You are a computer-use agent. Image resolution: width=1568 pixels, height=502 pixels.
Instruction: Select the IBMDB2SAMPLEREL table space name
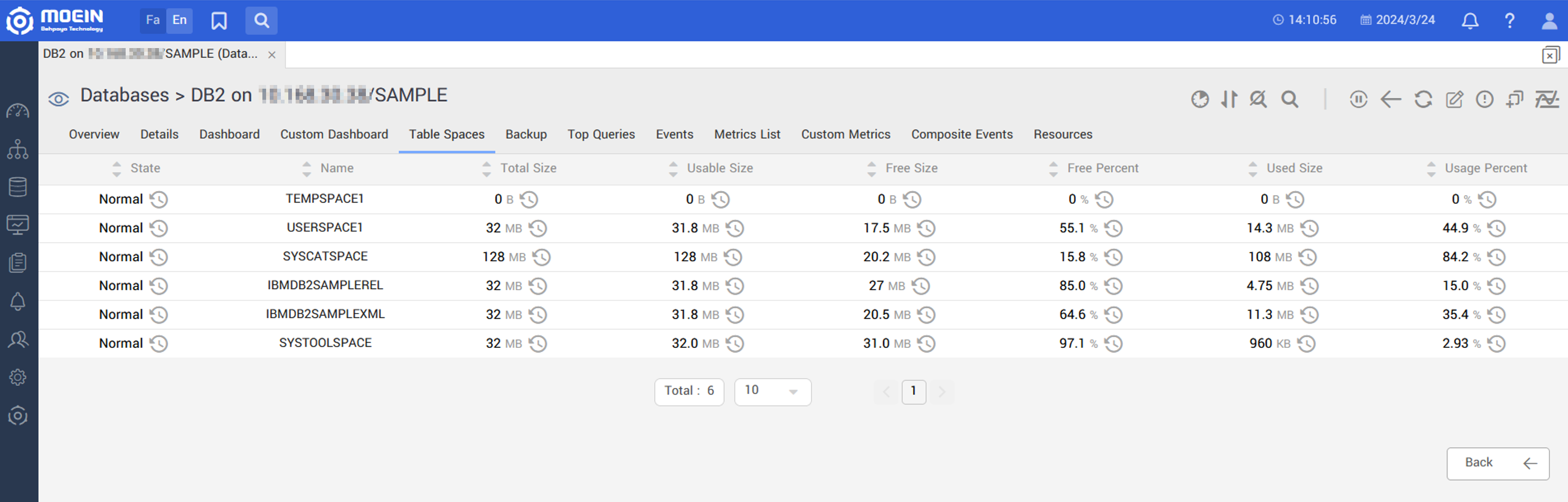click(325, 286)
